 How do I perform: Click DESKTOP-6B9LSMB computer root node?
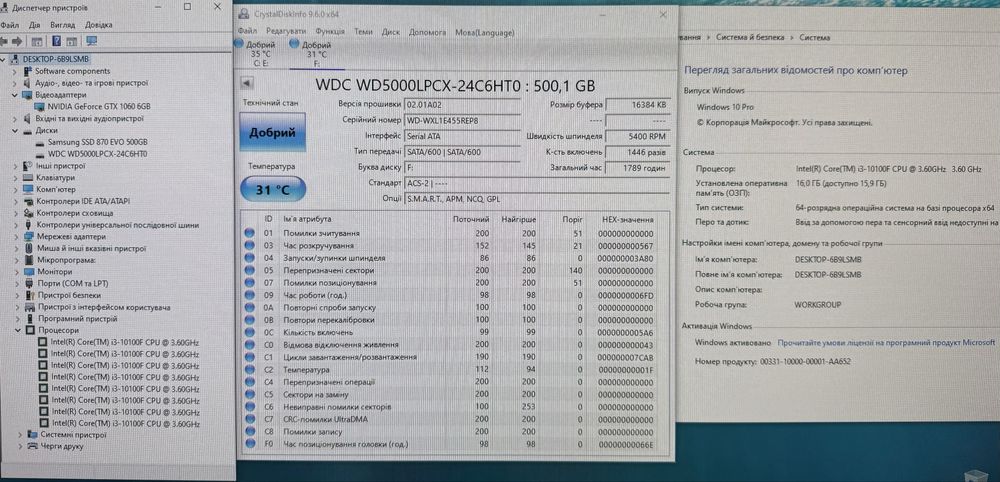55,59
